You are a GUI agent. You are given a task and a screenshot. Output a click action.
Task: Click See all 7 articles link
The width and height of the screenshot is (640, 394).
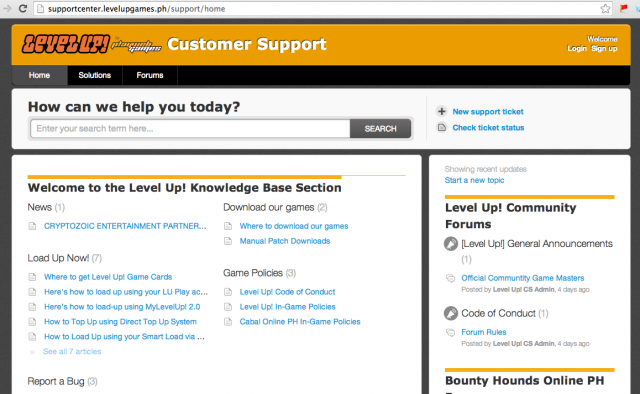72,352
